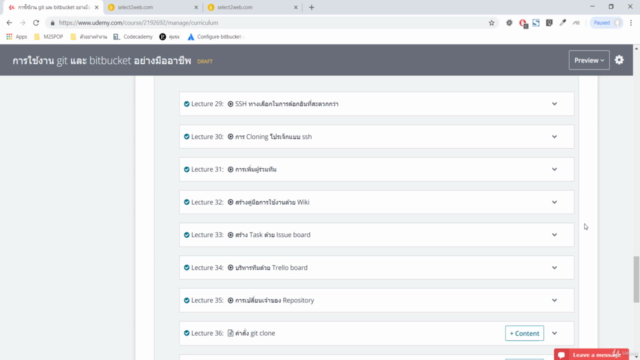Switch to second select2web.com tab
This screenshot has width=640, height=360.
point(253,7)
